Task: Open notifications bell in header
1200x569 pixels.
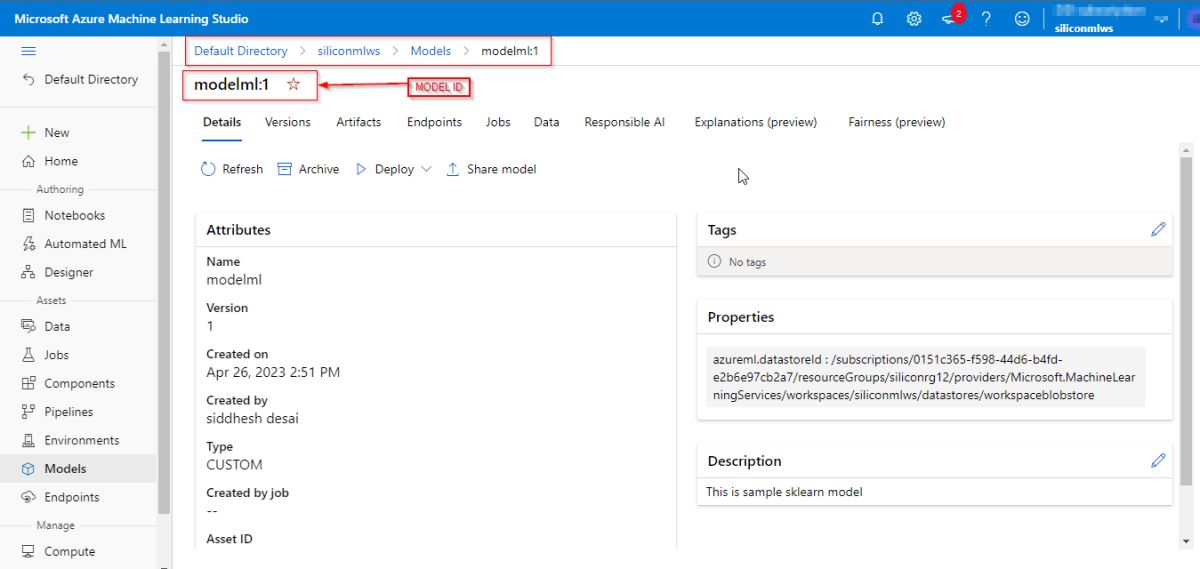Action: tap(878, 18)
